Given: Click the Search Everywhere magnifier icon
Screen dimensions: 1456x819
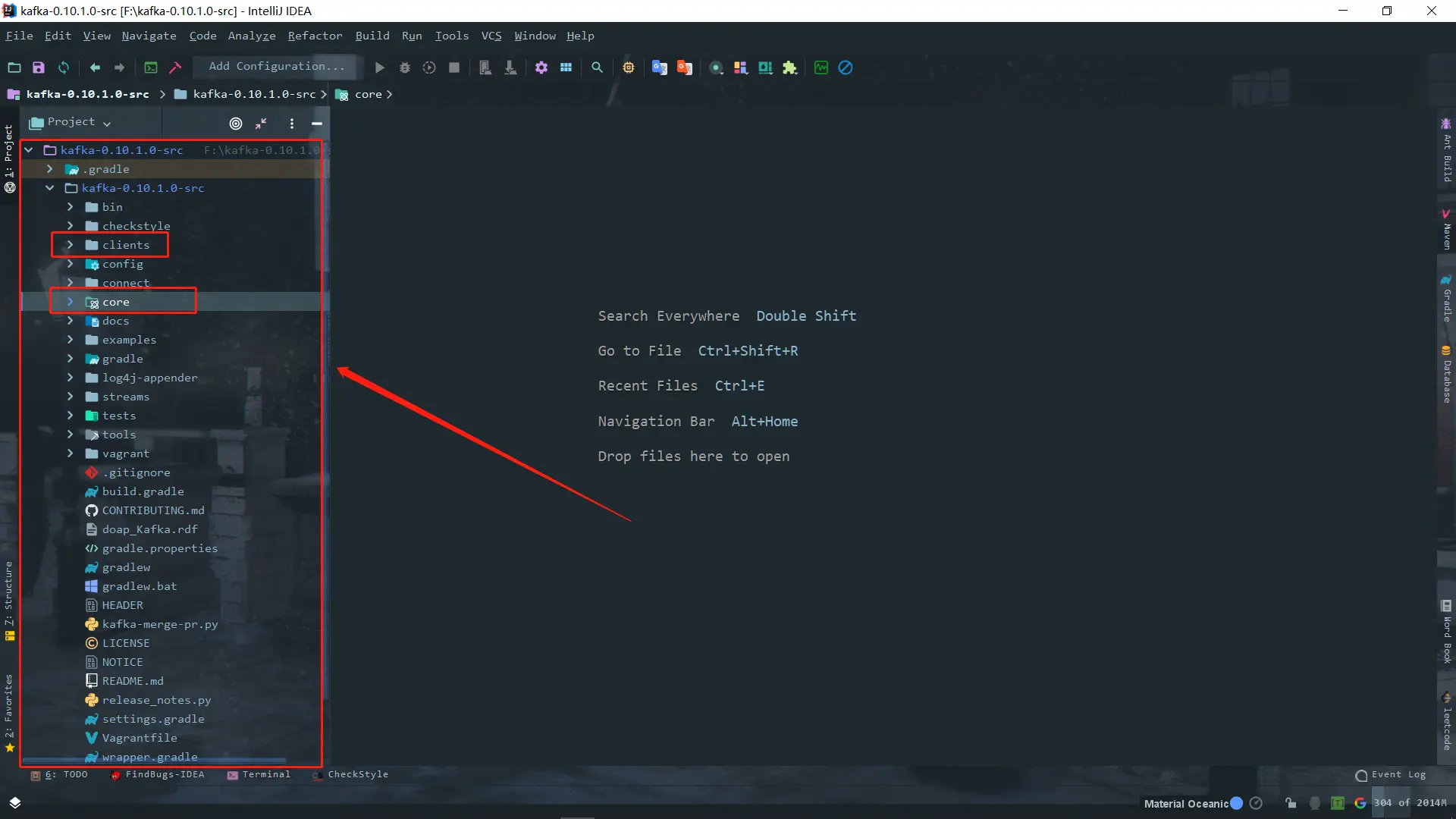Looking at the screenshot, I should [598, 67].
